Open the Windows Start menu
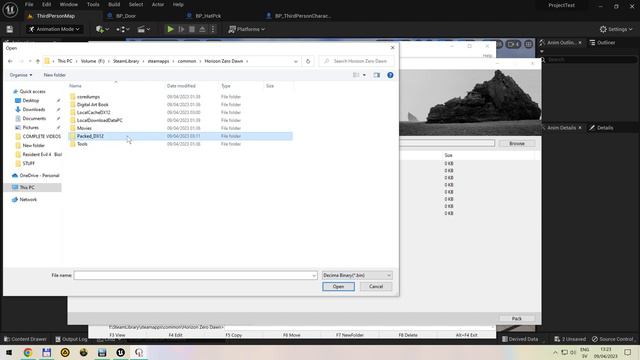 [x=9, y=353]
